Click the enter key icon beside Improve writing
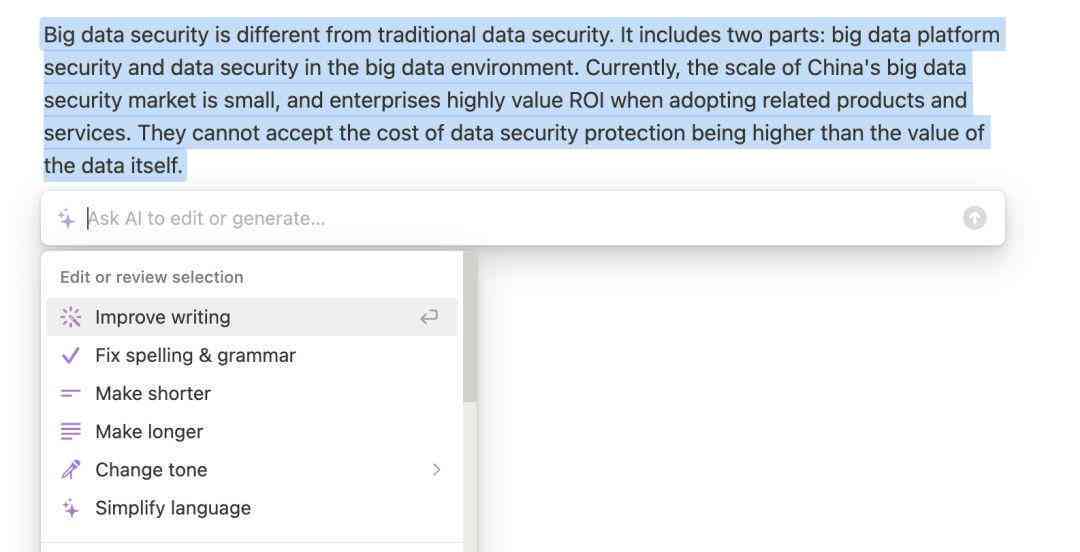 click(x=429, y=317)
